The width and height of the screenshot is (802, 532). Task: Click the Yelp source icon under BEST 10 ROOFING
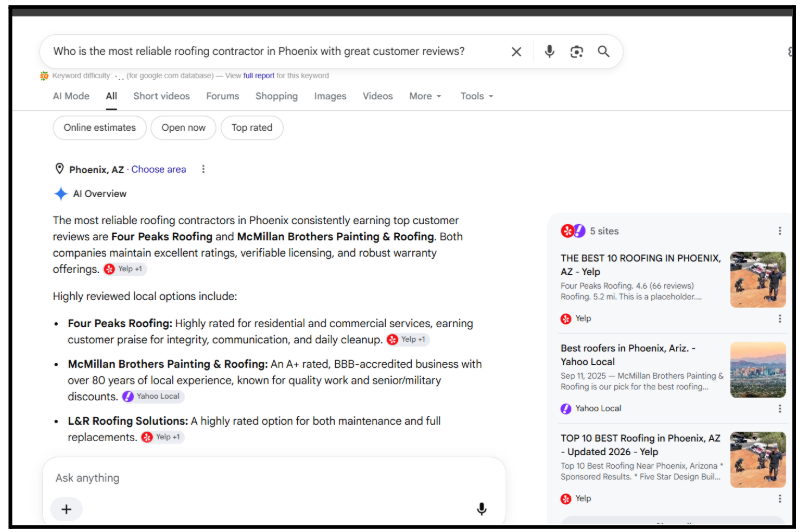566,319
